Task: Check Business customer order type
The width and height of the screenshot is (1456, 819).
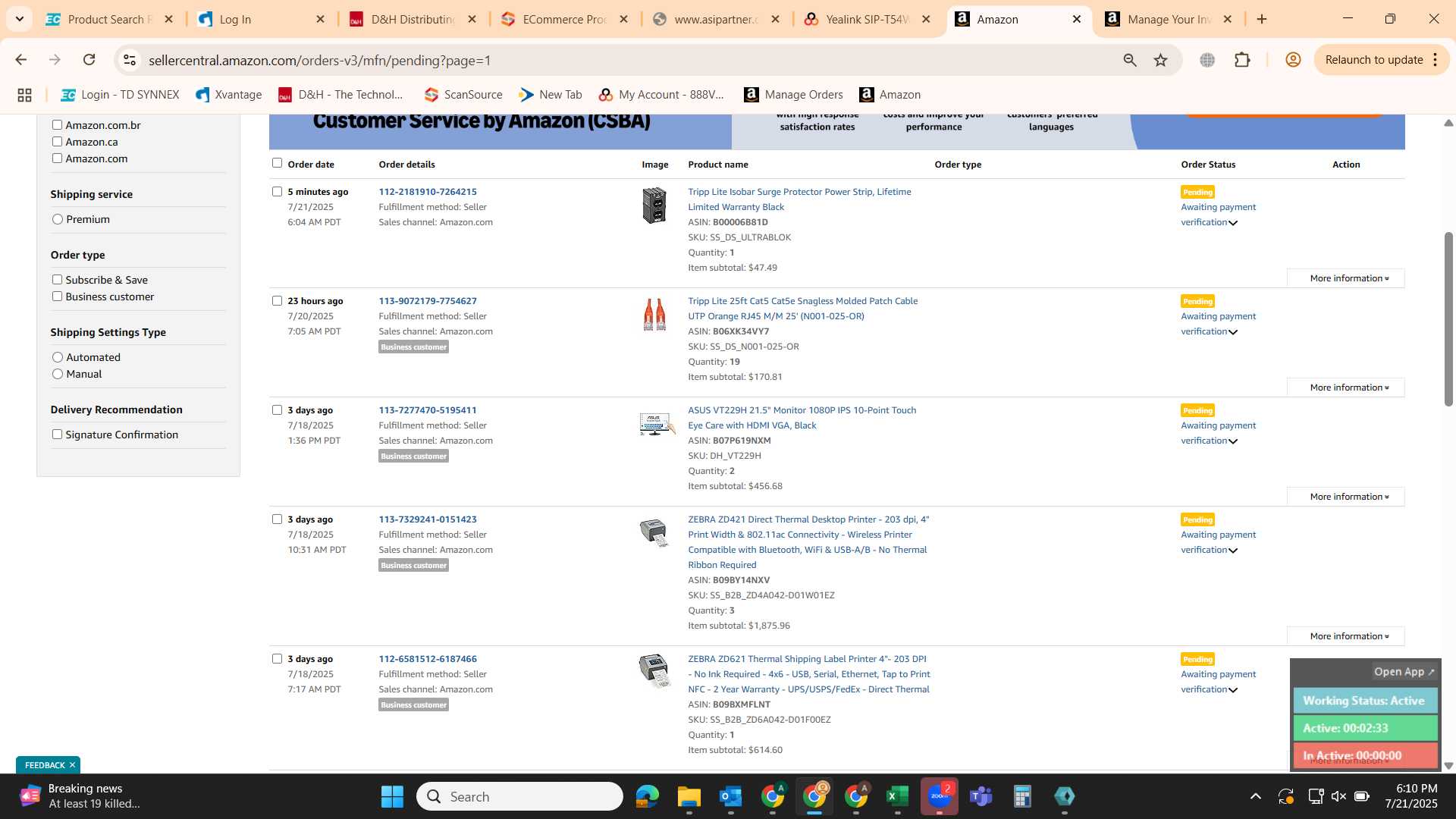Action: click(57, 297)
